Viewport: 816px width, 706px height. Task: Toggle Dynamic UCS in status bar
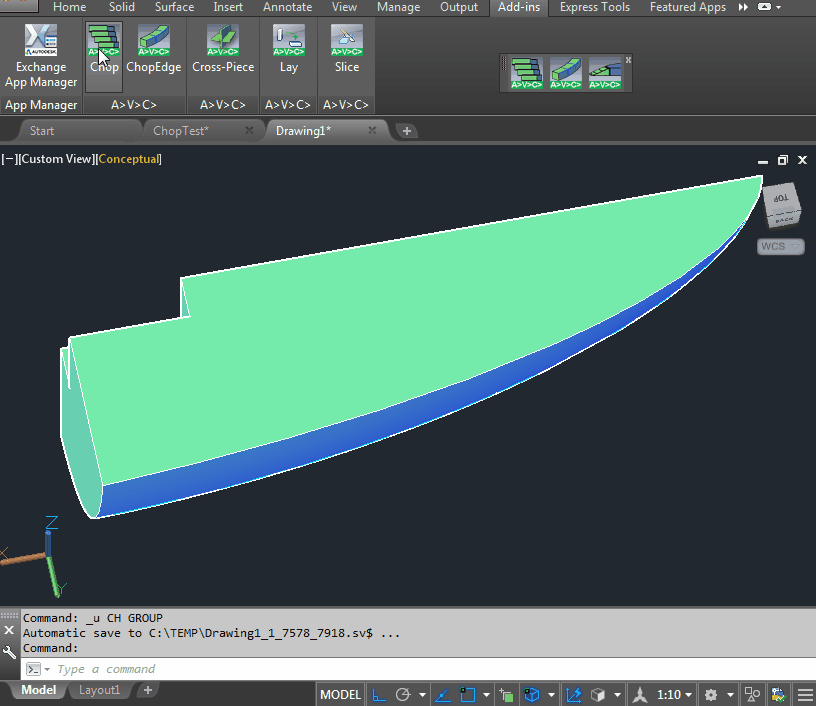click(574, 695)
